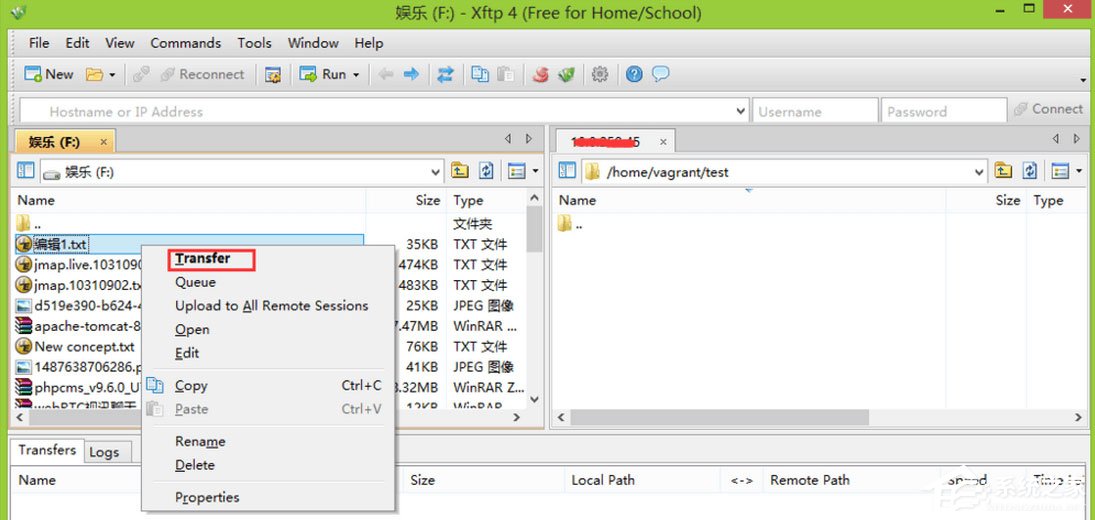Click the Reconnect button

[203, 74]
